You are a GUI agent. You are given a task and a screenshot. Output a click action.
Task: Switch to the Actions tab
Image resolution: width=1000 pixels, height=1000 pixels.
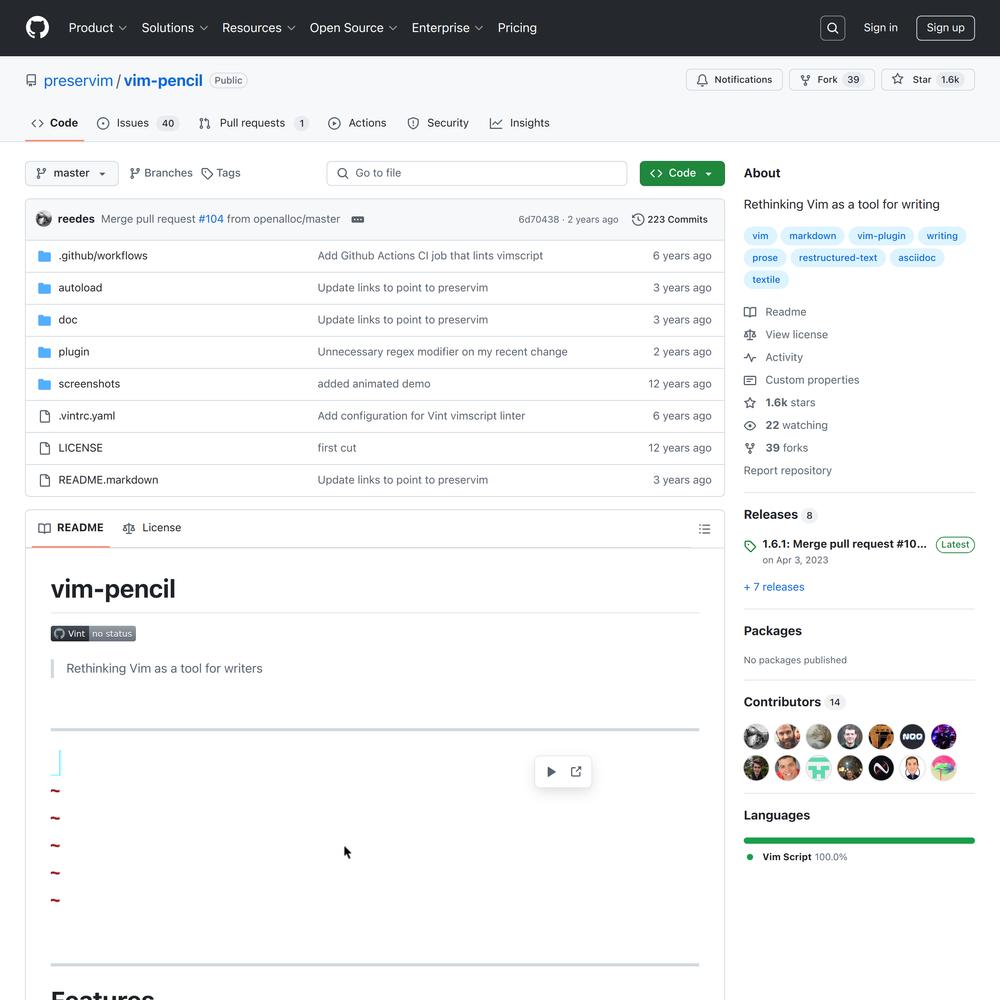(357, 123)
